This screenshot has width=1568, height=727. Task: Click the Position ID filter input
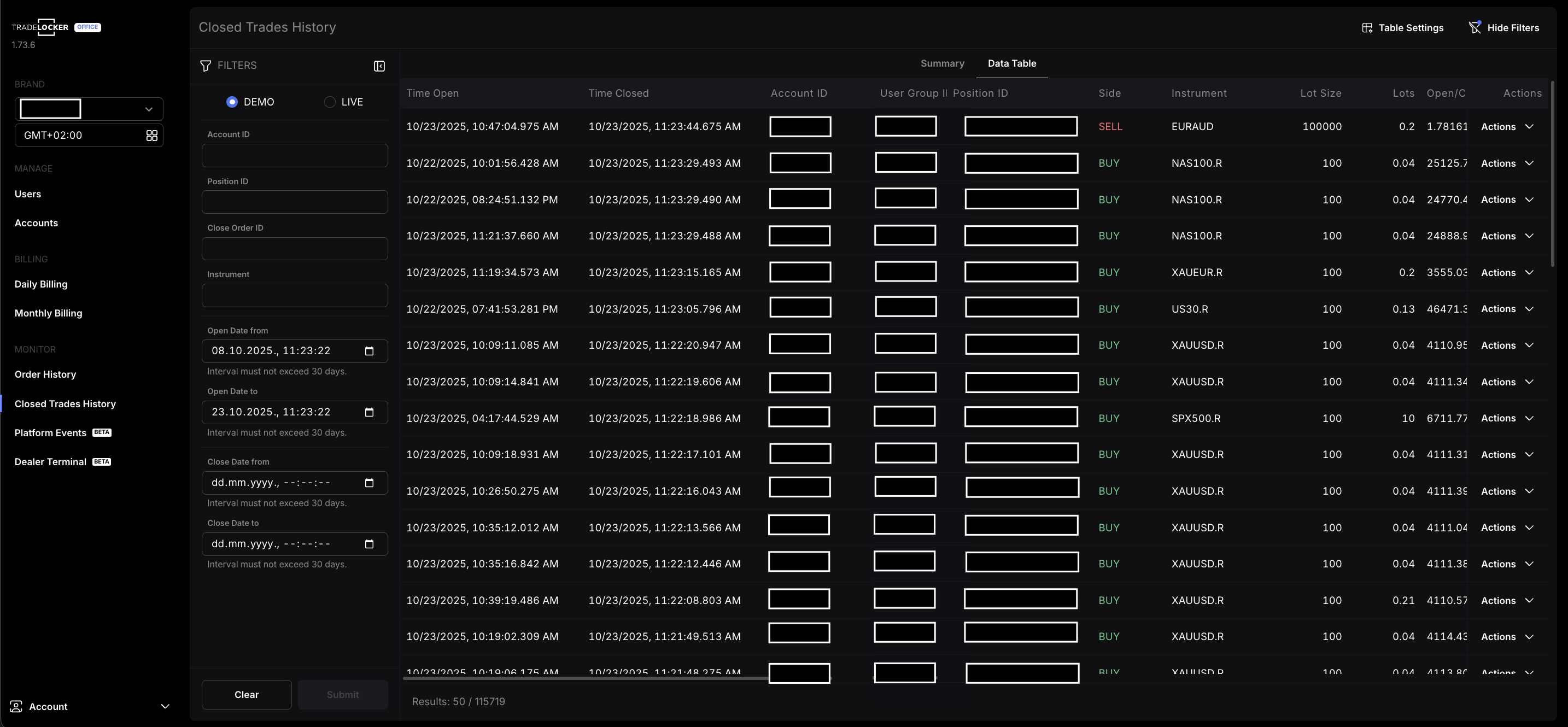[x=295, y=202]
